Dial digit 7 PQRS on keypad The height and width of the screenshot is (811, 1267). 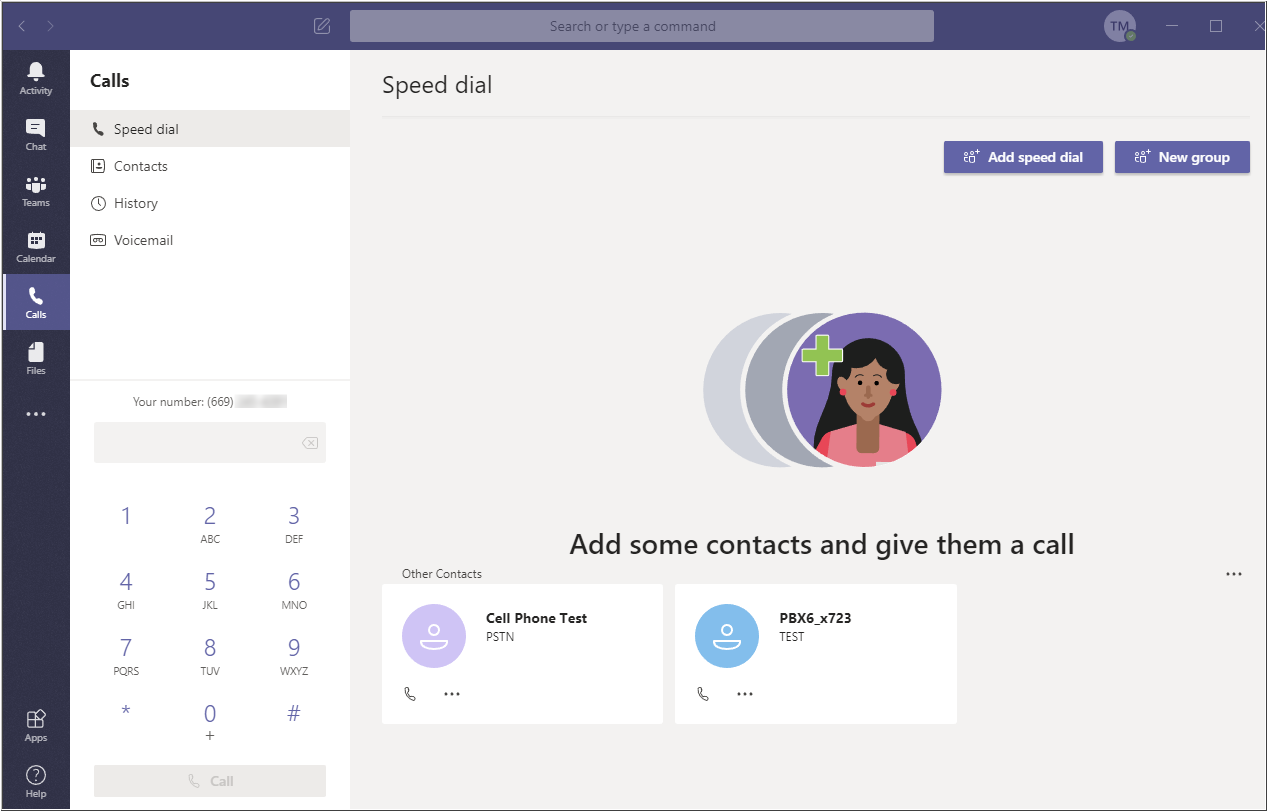[x=126, y=656]
